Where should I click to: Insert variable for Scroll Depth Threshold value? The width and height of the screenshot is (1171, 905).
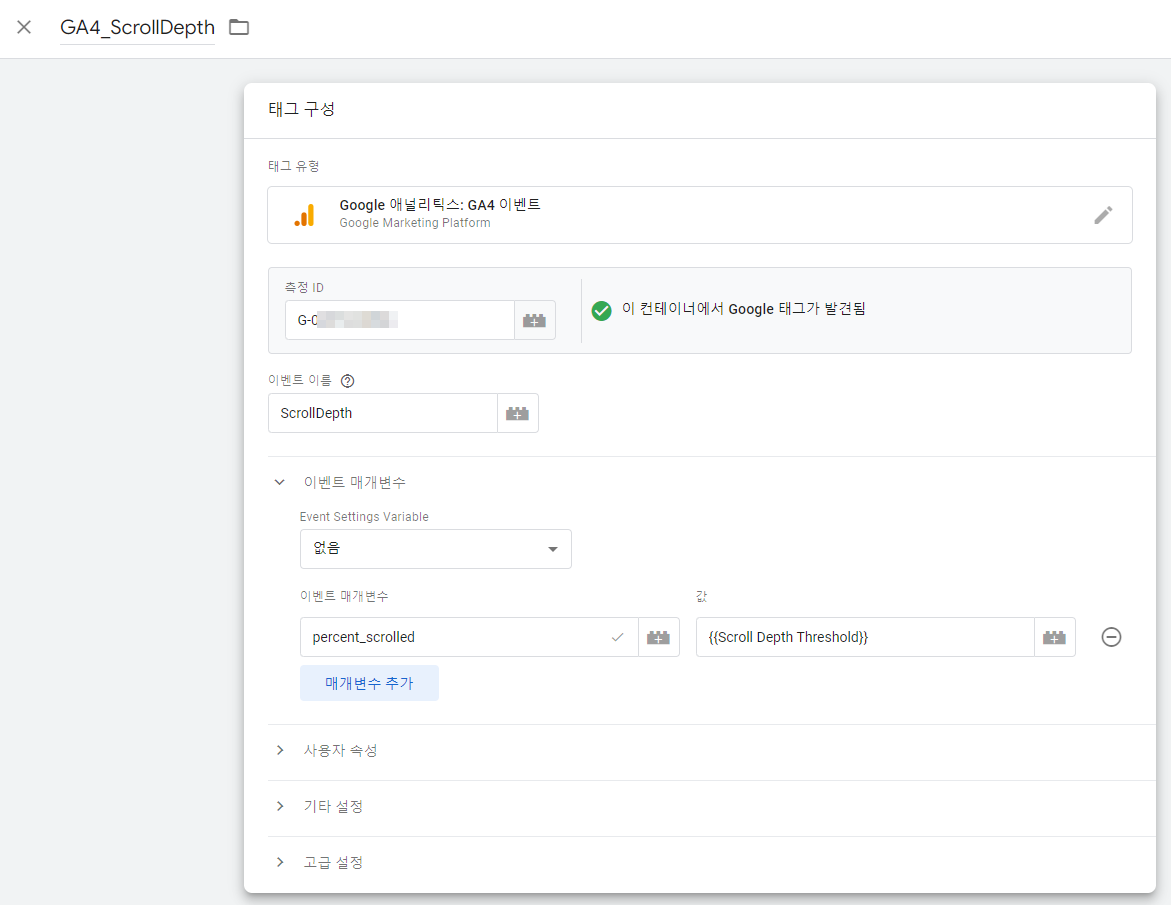coord(1054,637)
